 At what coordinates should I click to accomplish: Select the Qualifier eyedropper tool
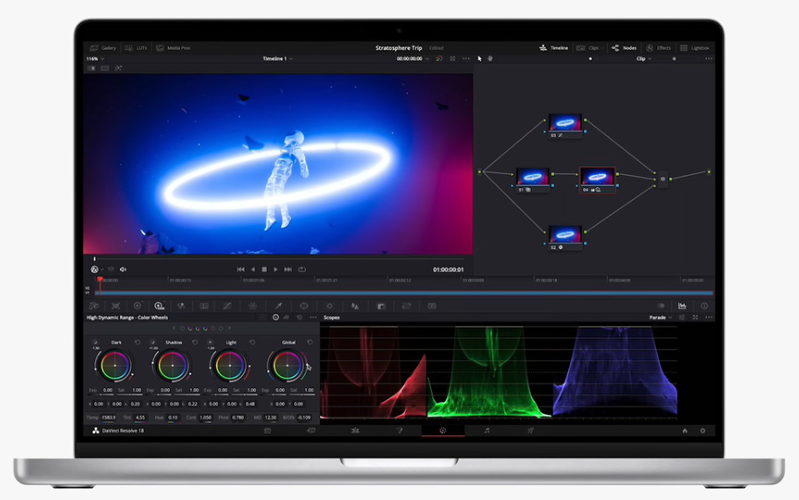279,306
